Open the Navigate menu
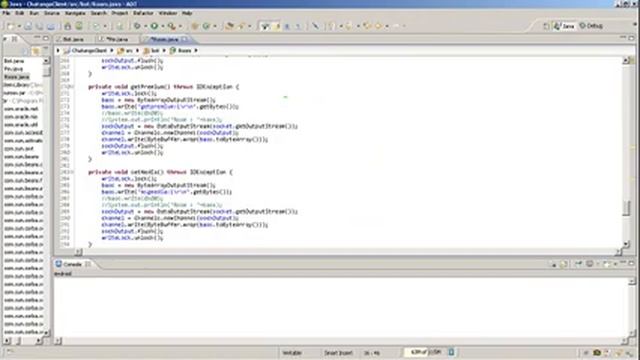This screenshot has width=640, height=360. [x=75, y=13]
